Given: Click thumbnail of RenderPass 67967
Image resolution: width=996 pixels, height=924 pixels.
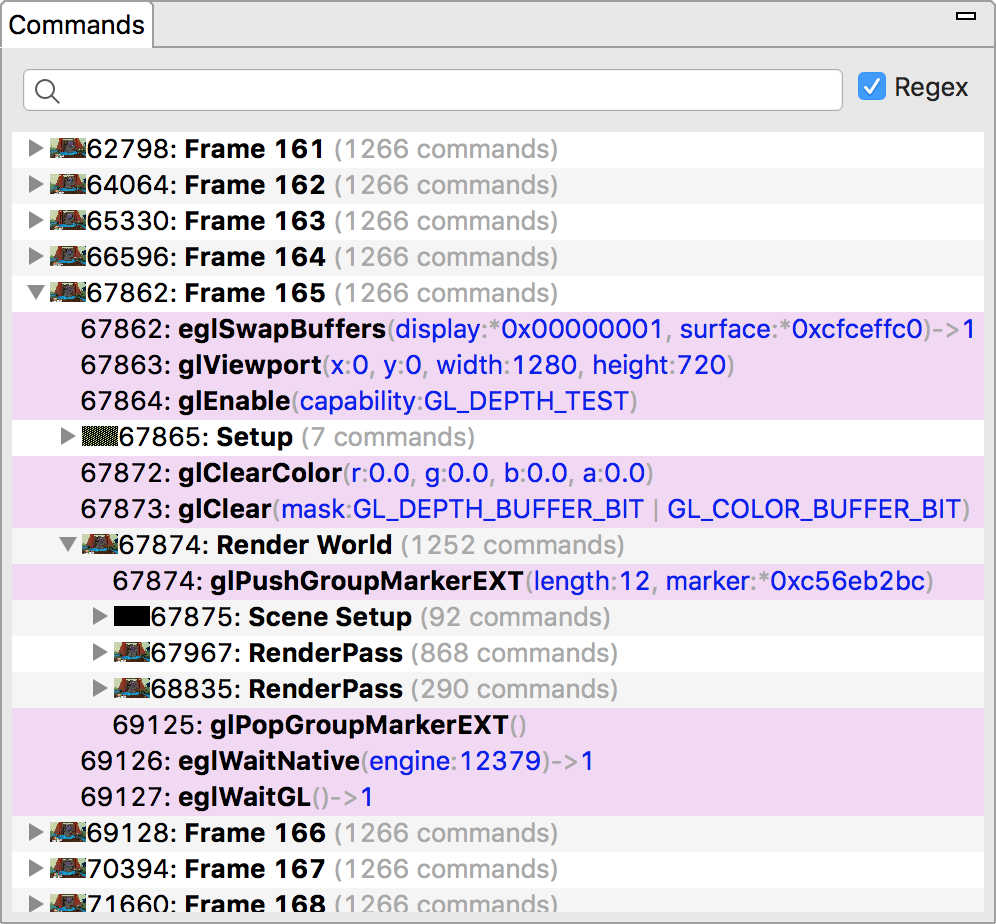Looking at the screenshot, I should click(131, 653).
